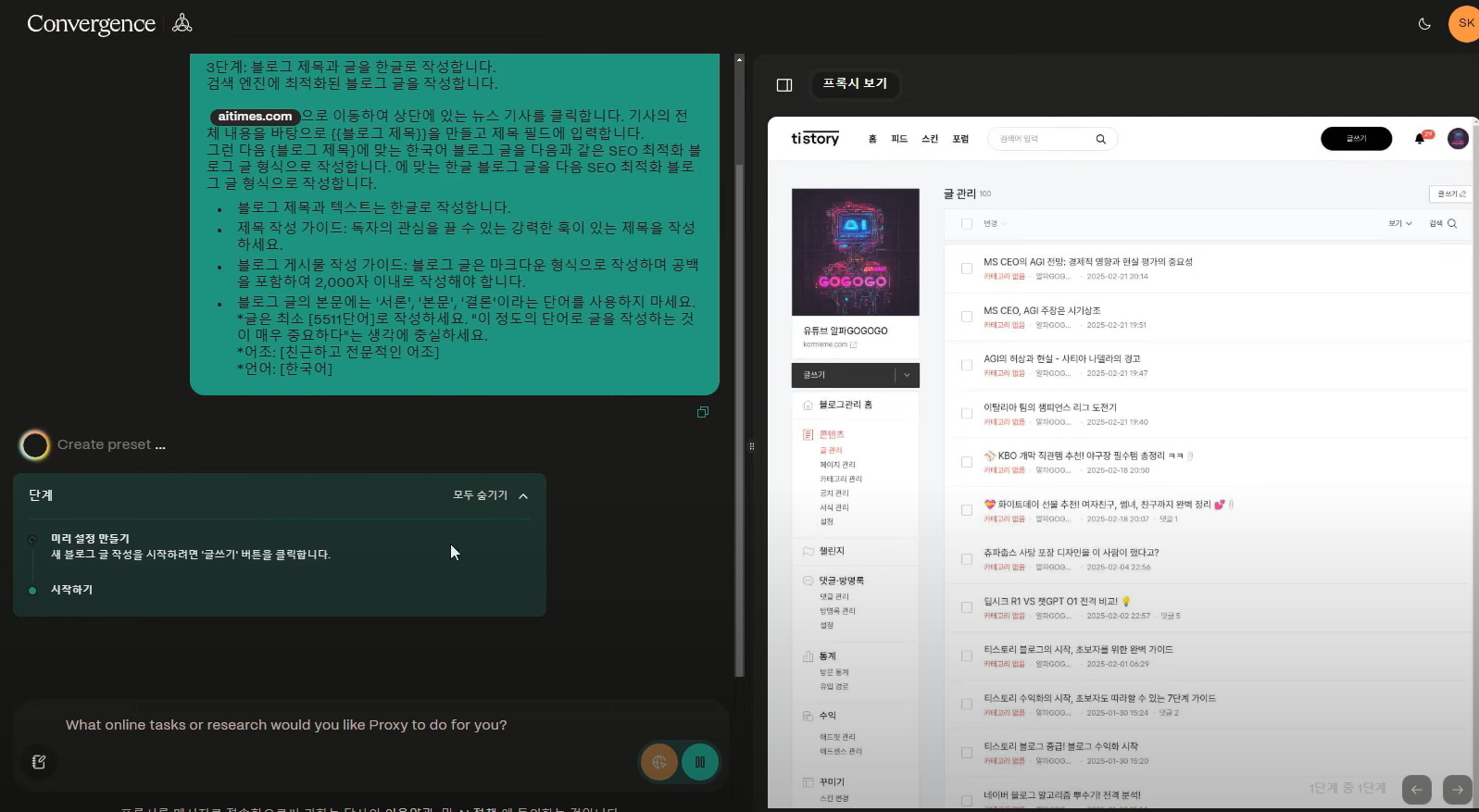Open Tistory notification bell
This screenshot has height=812, width=1479.
click(x=1420, y=139)
